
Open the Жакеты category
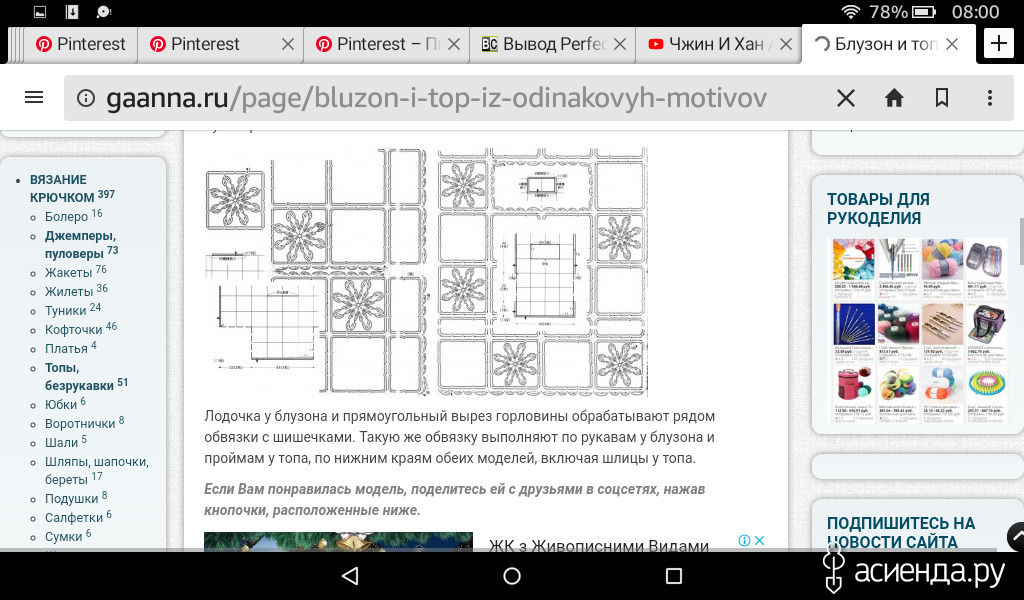pyautogui.click(x=76, y=272)
